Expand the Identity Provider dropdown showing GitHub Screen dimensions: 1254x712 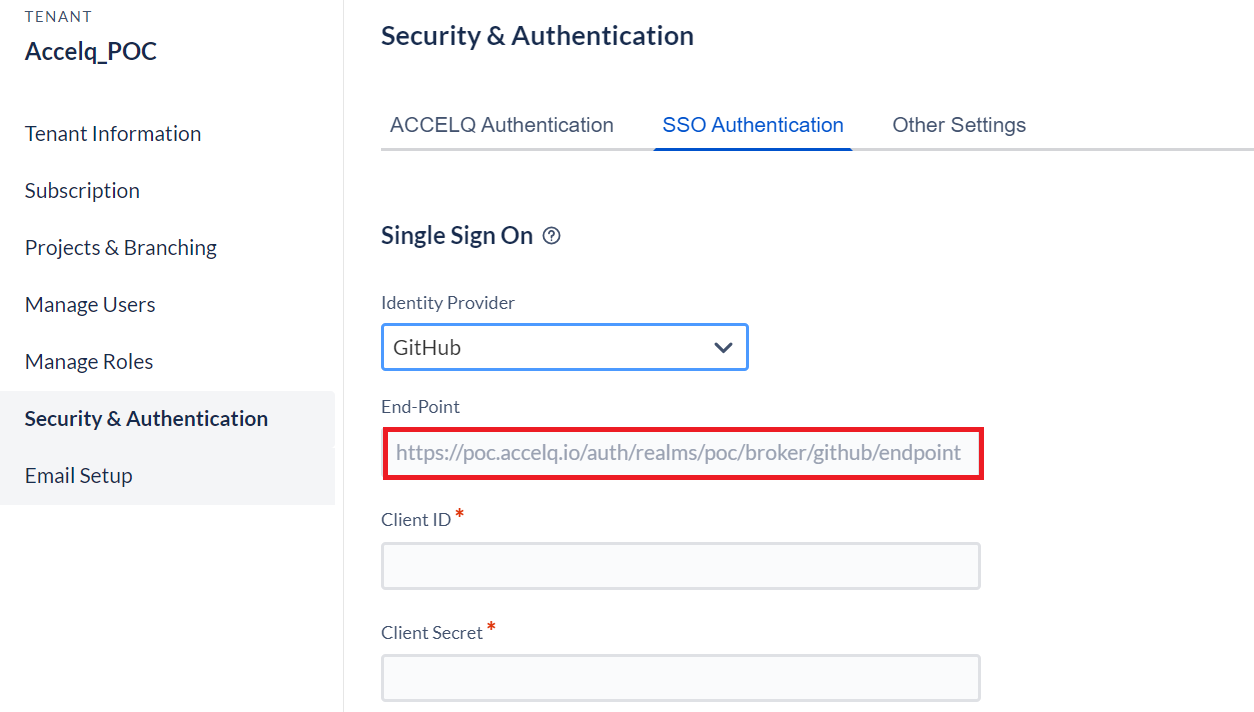click(564, 348)
